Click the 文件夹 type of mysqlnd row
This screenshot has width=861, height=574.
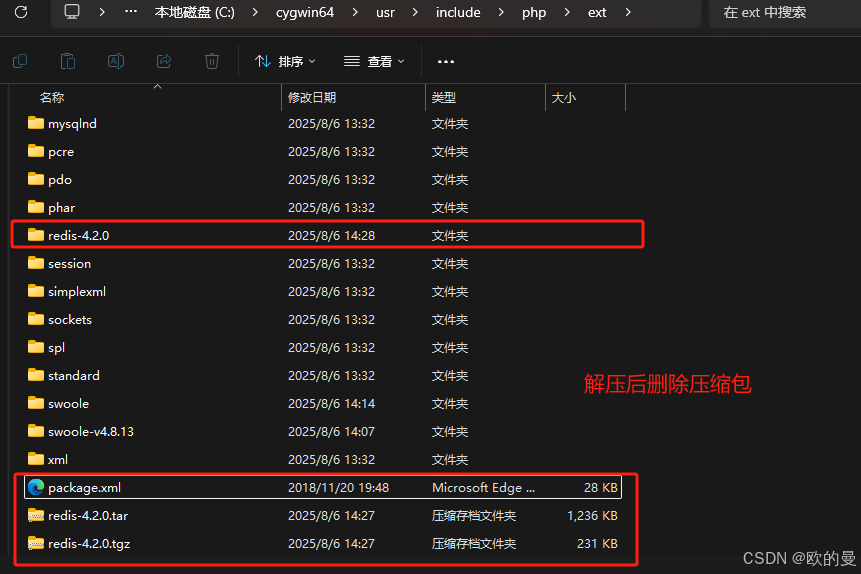tap(450, 124)
